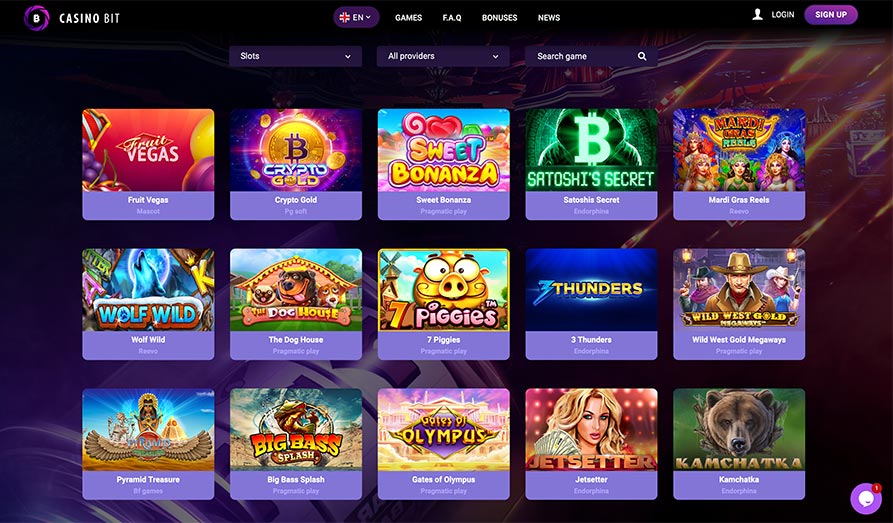
Task: Click the Sign Up button
Action: [831, 15]
